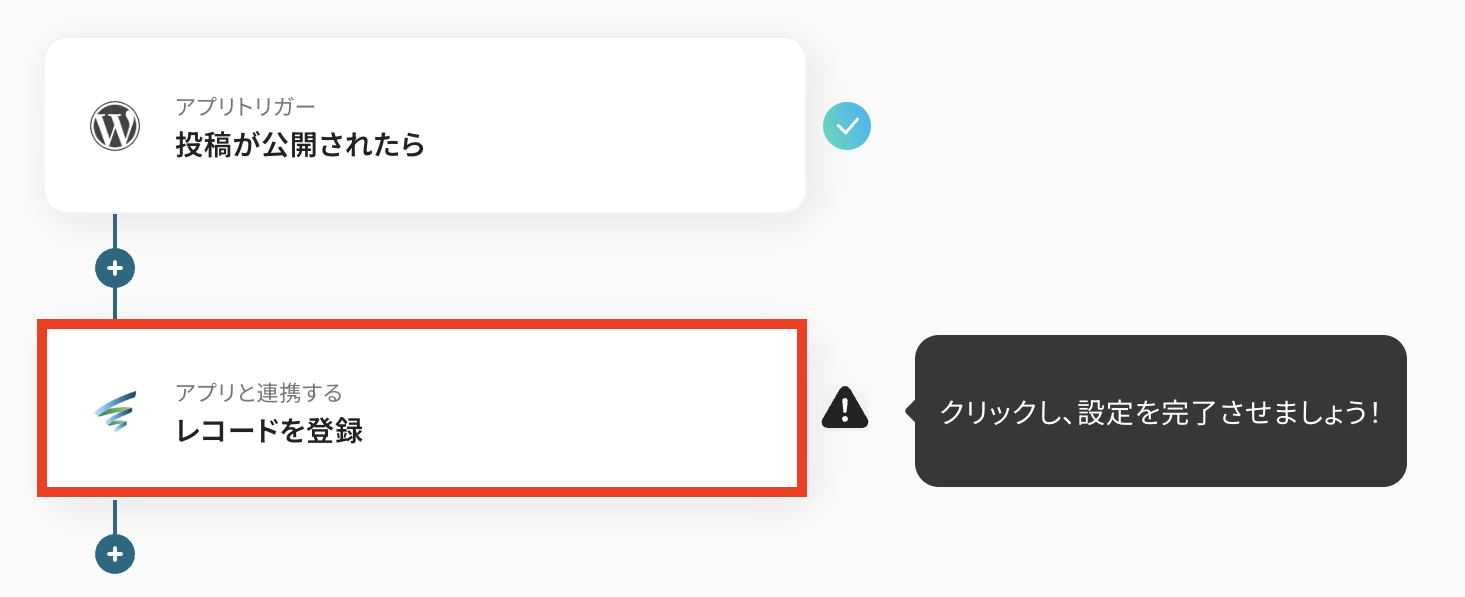The width and height of the screenshot is (1465, 597).
Task: Click the アプリと連携する label
Action: pos(259,392)
